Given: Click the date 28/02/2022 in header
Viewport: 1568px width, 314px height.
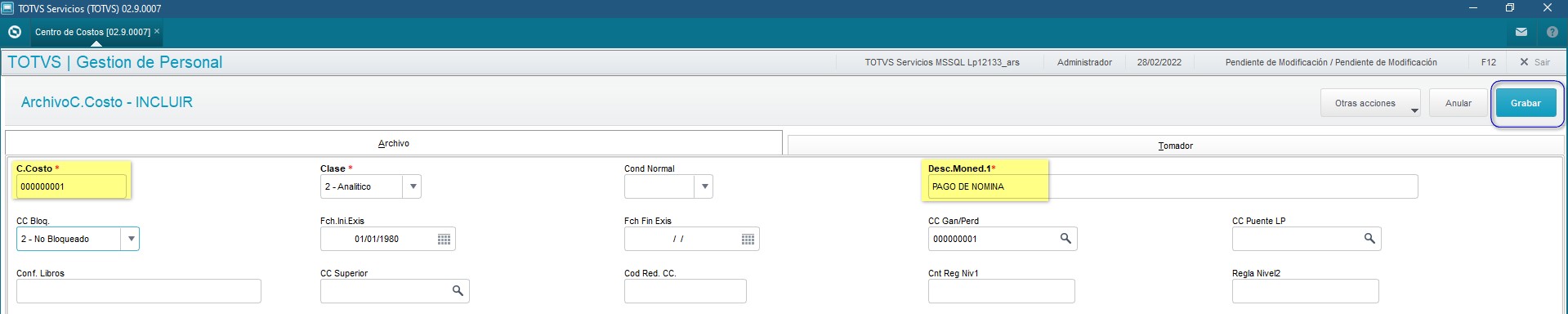Looking at the screenshot, I should point(1159,62).
